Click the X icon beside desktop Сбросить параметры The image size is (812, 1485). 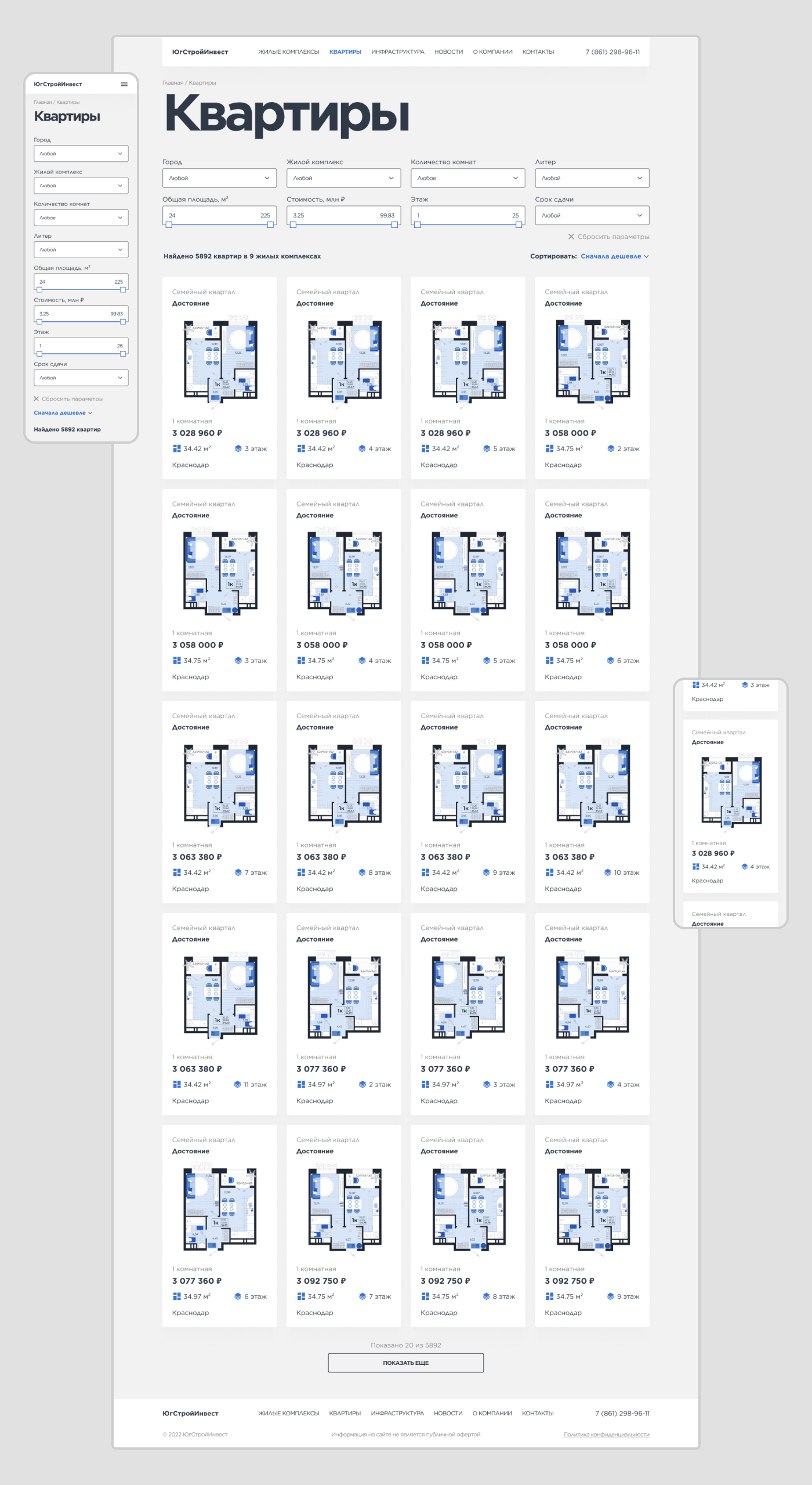[x=571, y=237]
